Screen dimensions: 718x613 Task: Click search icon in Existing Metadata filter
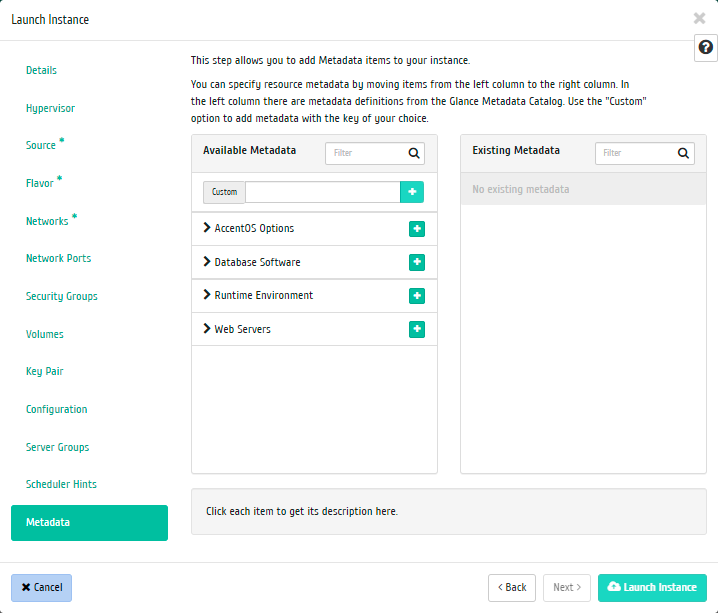tap(683, 153)
